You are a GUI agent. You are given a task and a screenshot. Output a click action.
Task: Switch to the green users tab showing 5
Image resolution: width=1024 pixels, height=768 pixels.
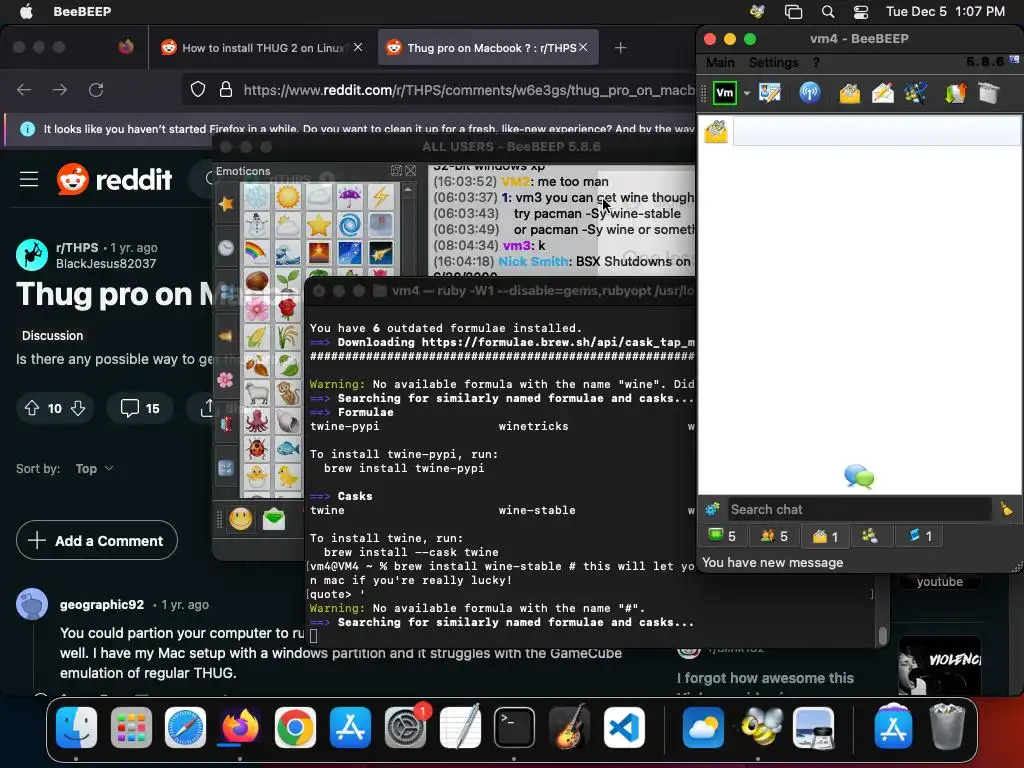[722, 536]
